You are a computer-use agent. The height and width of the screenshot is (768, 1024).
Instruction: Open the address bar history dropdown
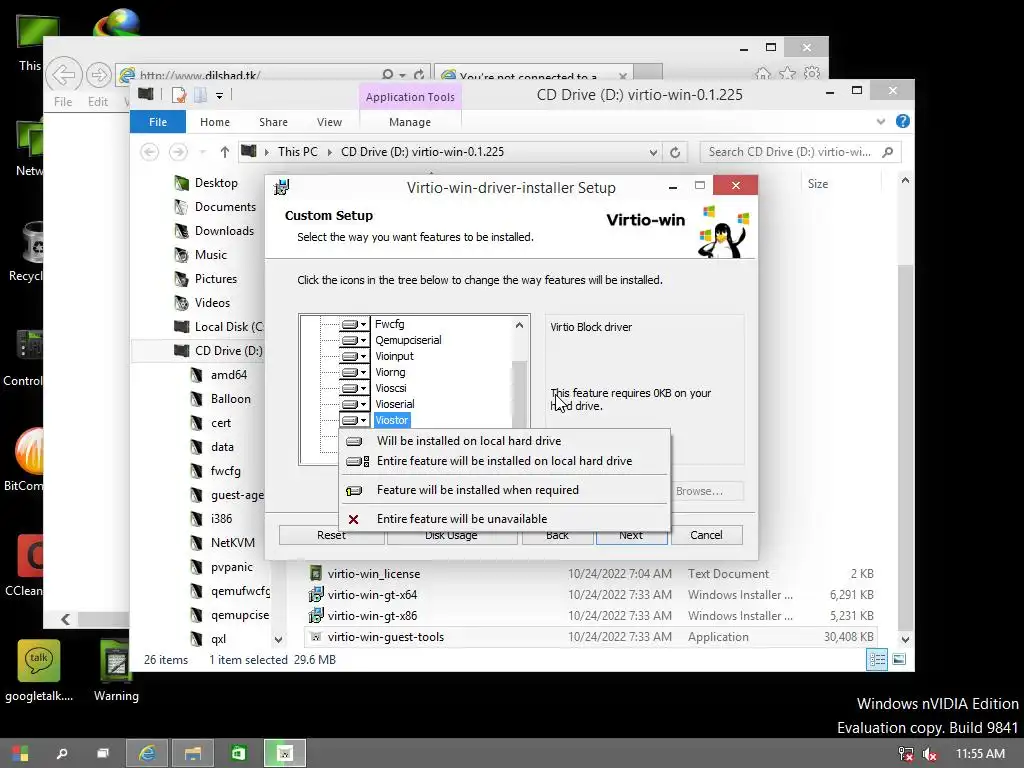[653, 152]
